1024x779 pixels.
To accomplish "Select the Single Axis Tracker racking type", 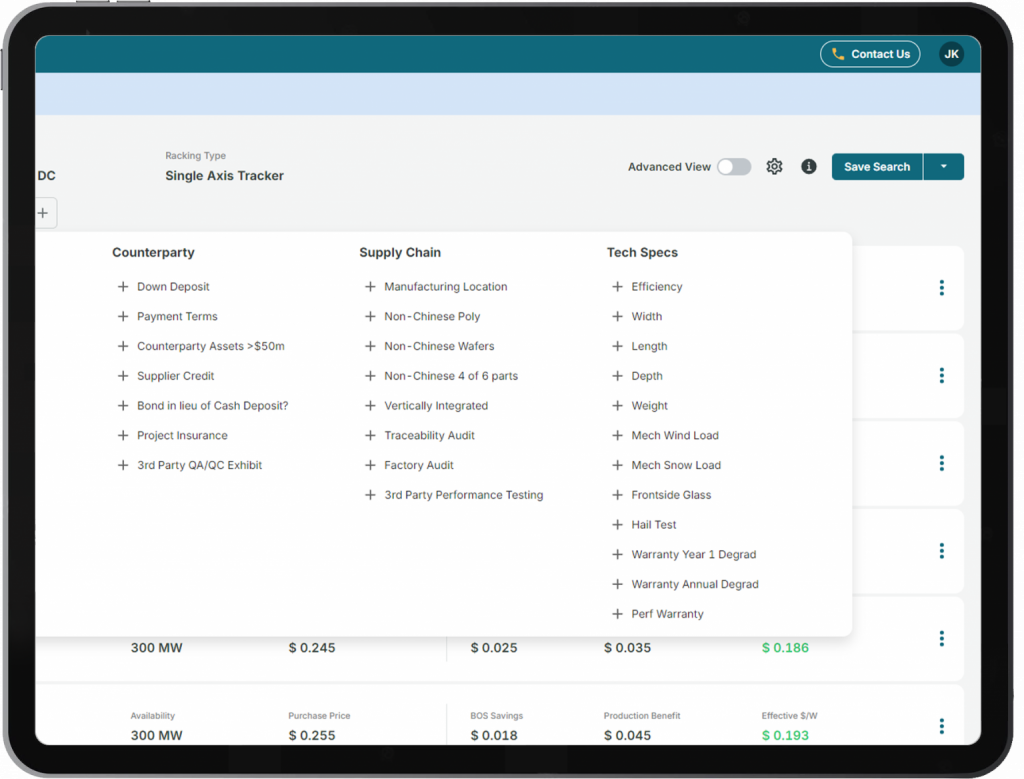I will pos(224,176).
